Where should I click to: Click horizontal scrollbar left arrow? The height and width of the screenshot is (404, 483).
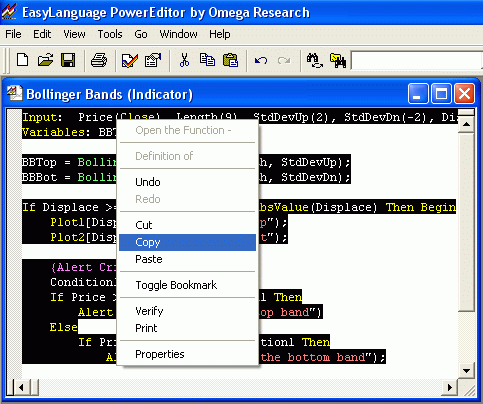click(x=21, y=387)
